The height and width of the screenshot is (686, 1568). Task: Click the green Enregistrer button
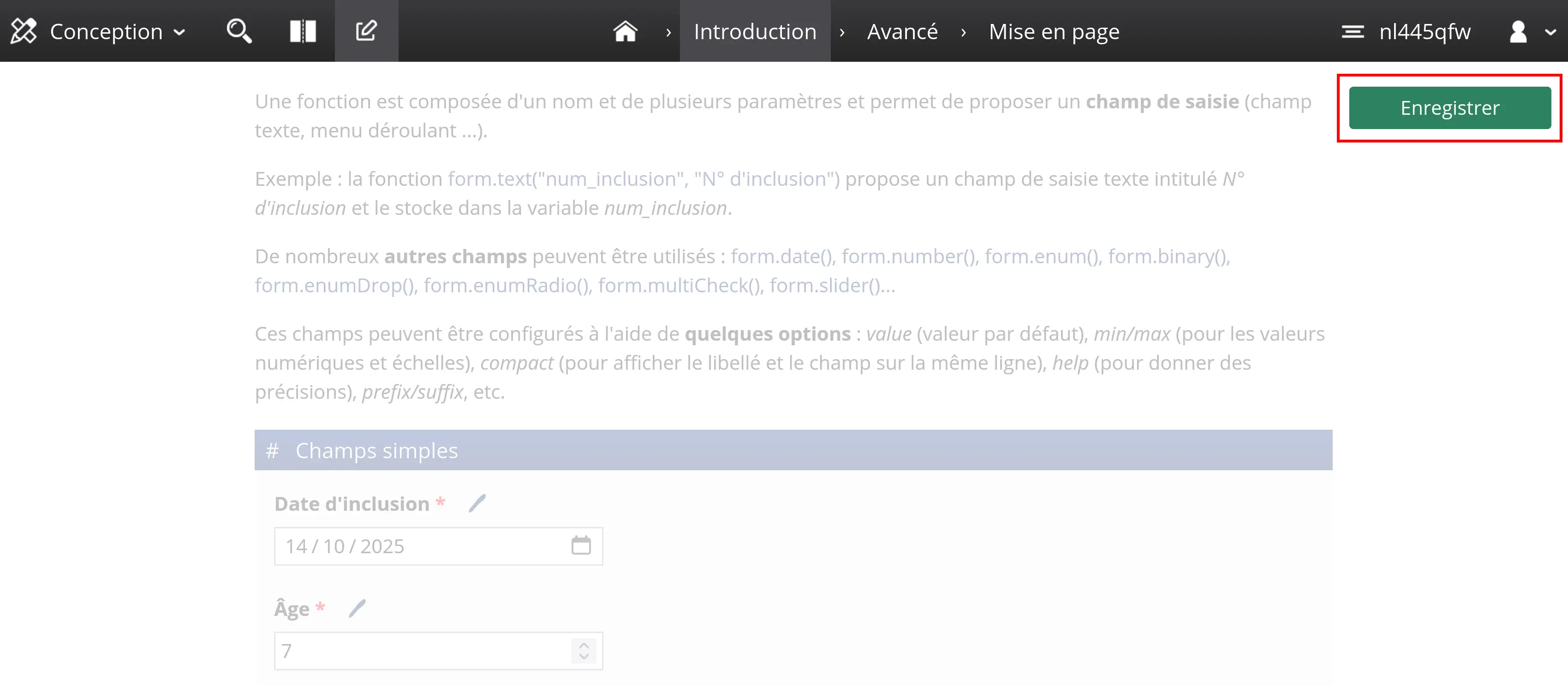point(1449,107)
